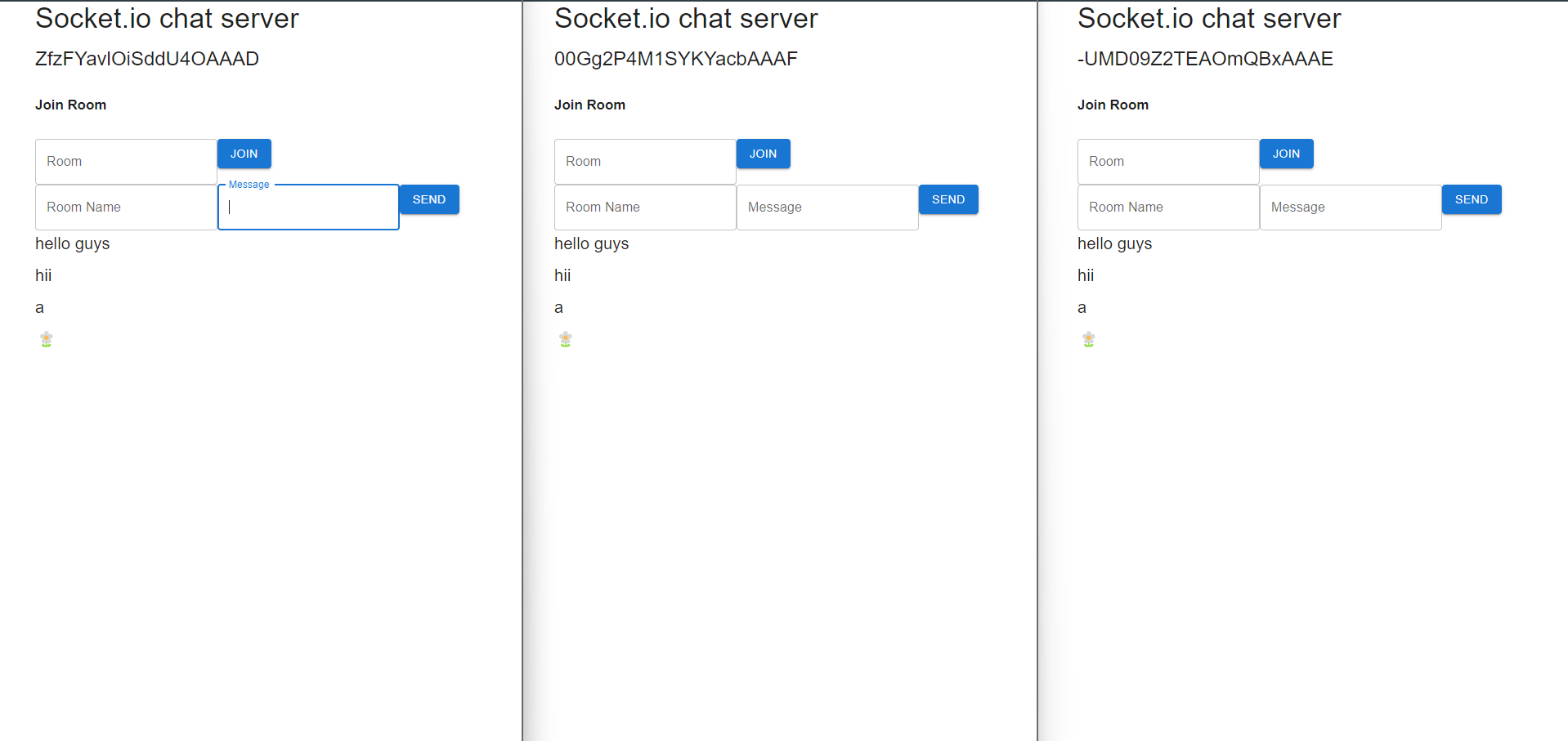Click 'a' message in left window
The width and height of the screenshot is (1568, 741).
pyautogui.click(x=40, y=308)
